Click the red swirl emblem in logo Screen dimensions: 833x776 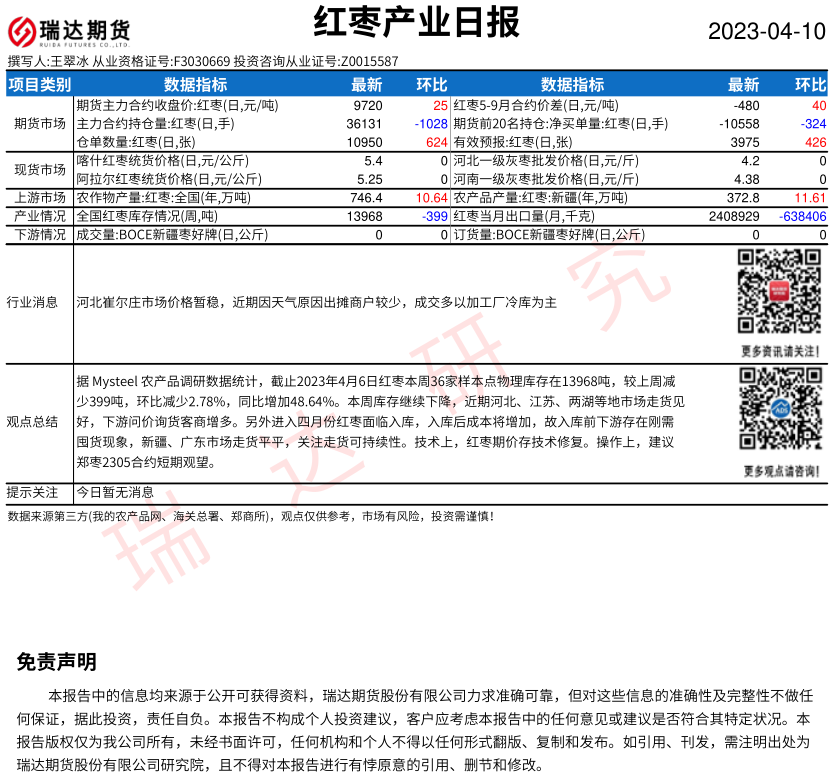pyautogui.click(x=24, y=31)
